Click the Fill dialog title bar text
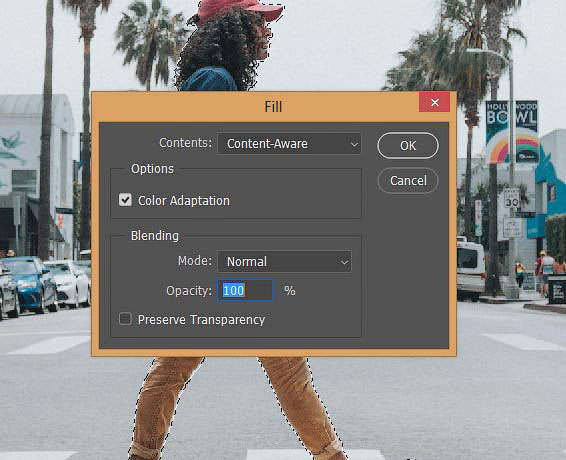The width and height of the screenshot is (566, 460). [x=273, y=107]
